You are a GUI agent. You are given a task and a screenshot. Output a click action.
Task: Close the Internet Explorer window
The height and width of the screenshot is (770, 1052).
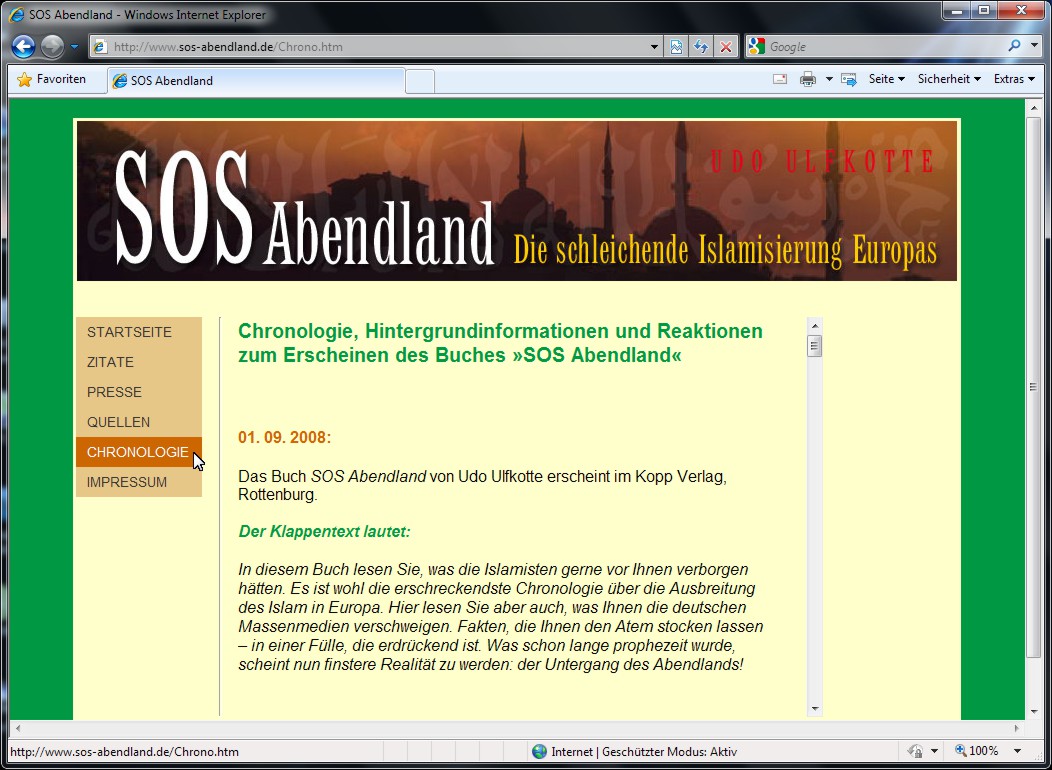coord(1022,10)
